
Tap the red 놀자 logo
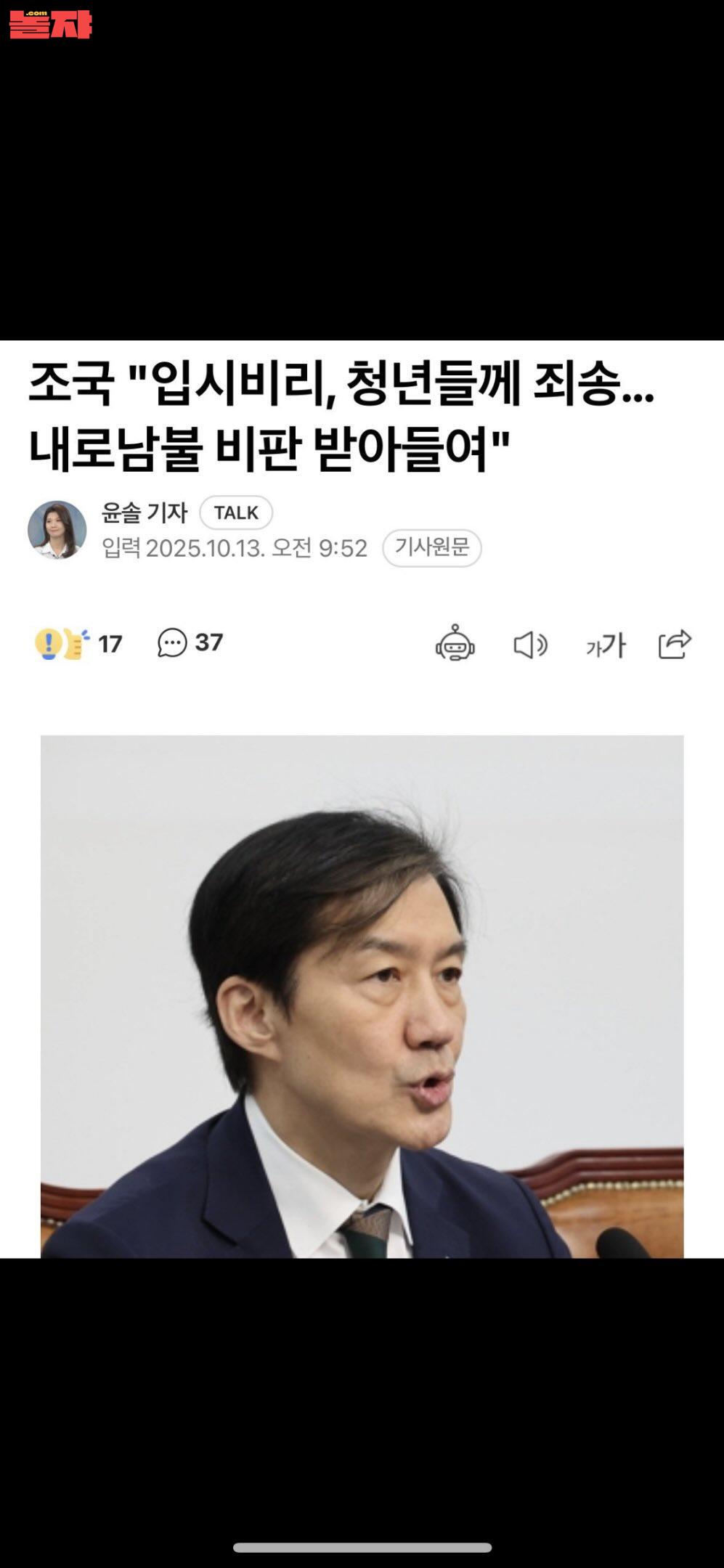point(50,25)
